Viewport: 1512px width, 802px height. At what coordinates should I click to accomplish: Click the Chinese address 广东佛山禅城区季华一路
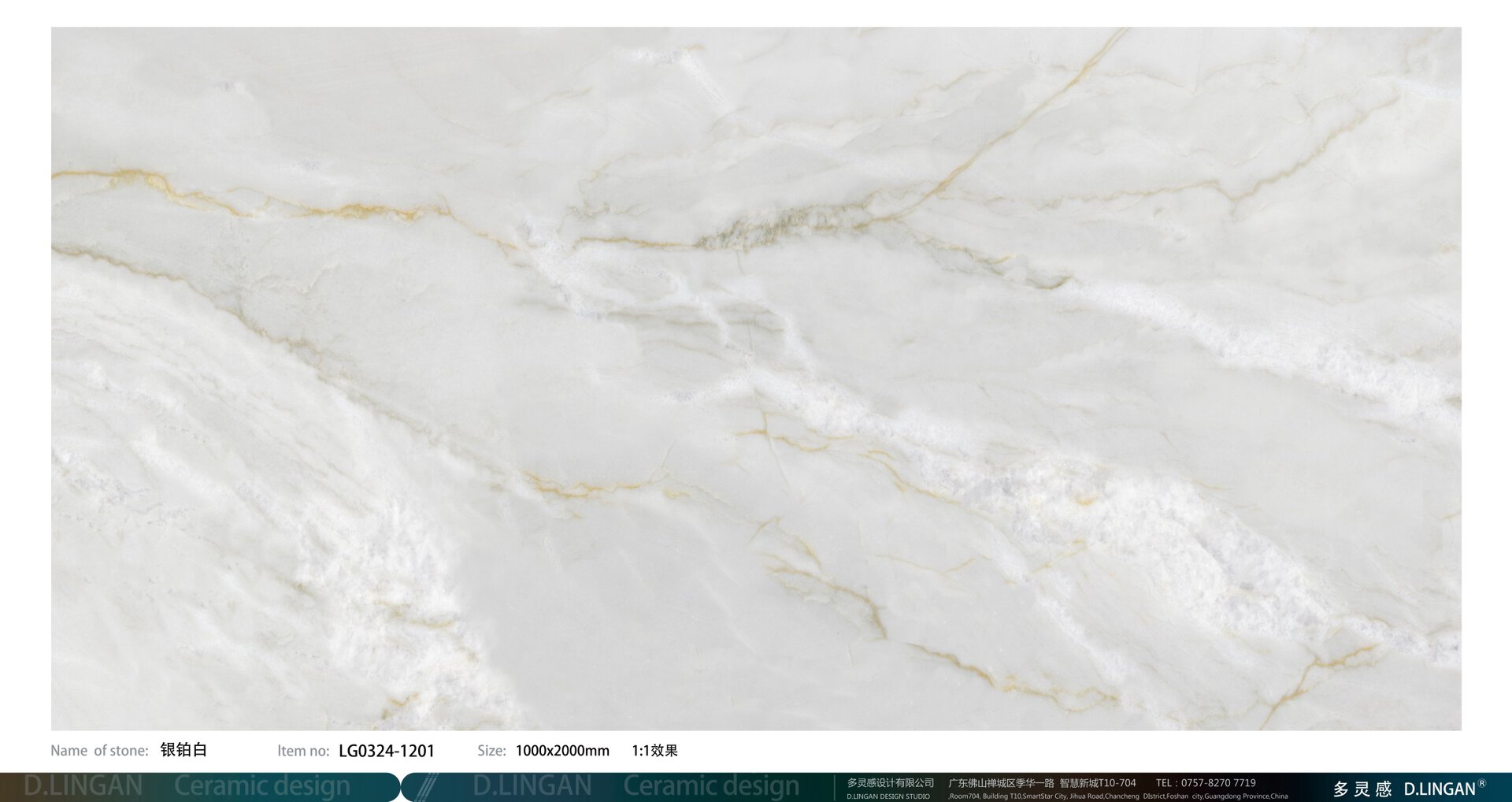click(1001, 782)
